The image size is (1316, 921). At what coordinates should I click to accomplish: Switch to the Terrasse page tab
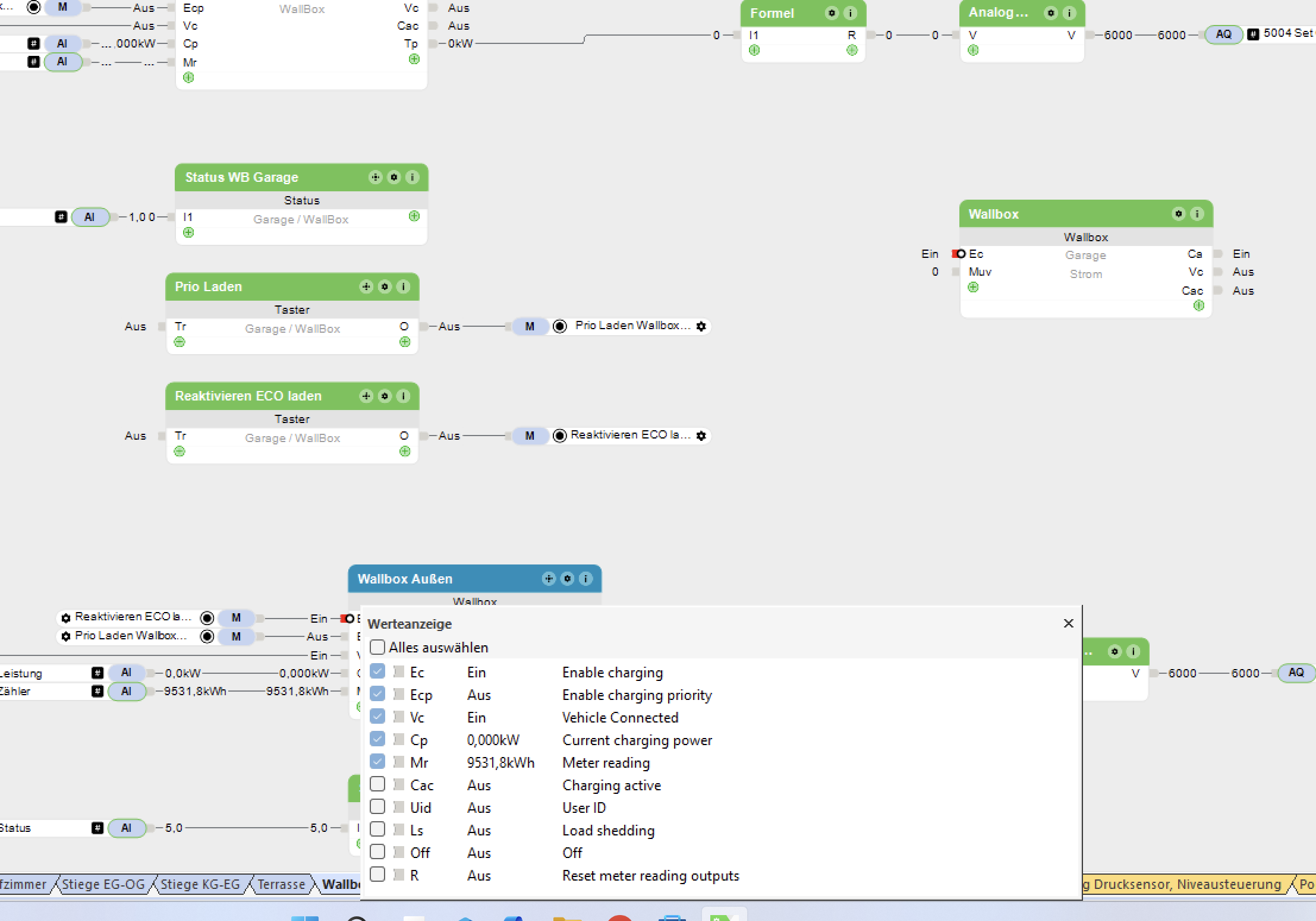click(281, 884)
